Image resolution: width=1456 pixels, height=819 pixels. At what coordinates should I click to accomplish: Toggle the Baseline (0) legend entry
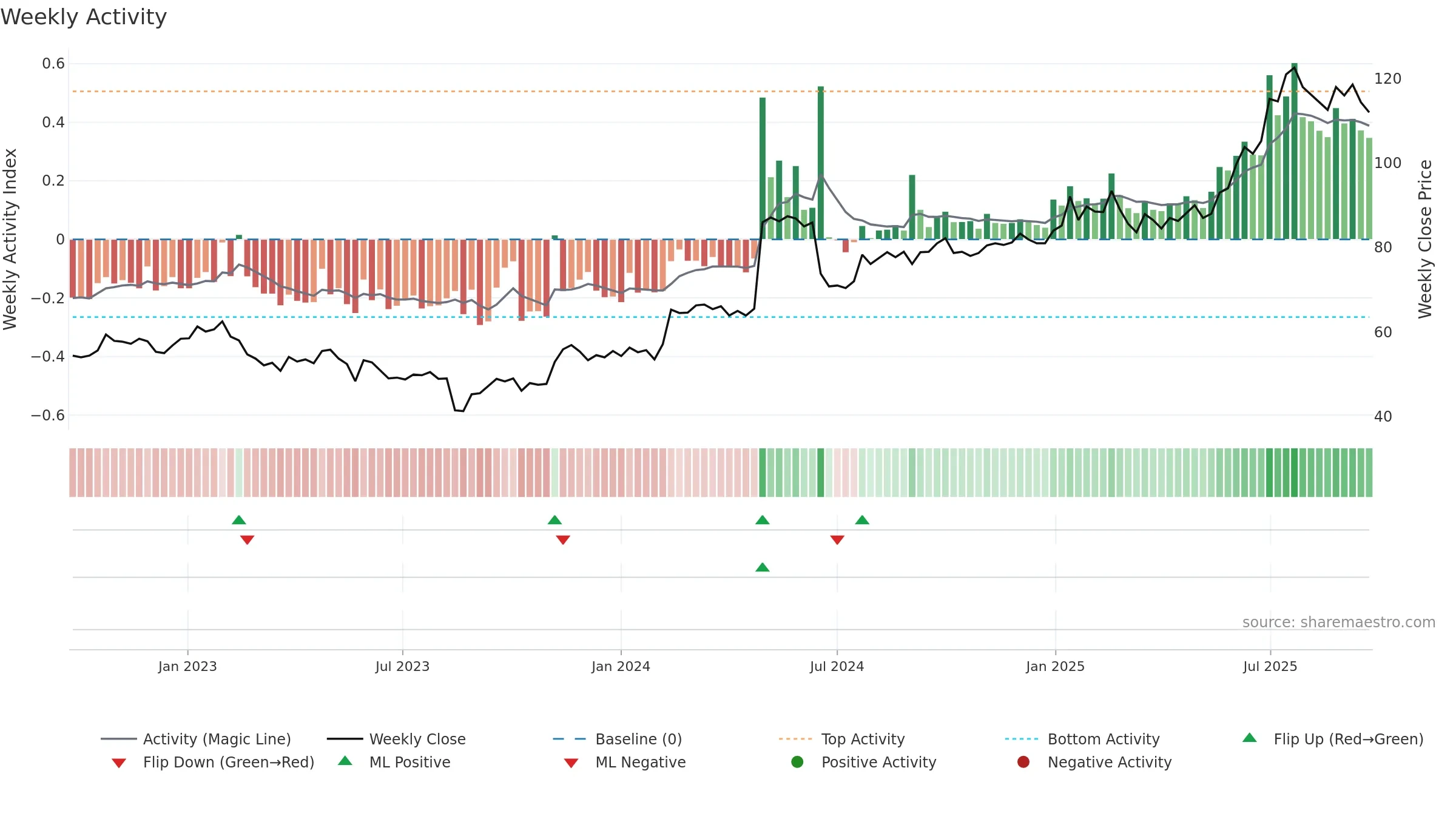pos(618,739)
